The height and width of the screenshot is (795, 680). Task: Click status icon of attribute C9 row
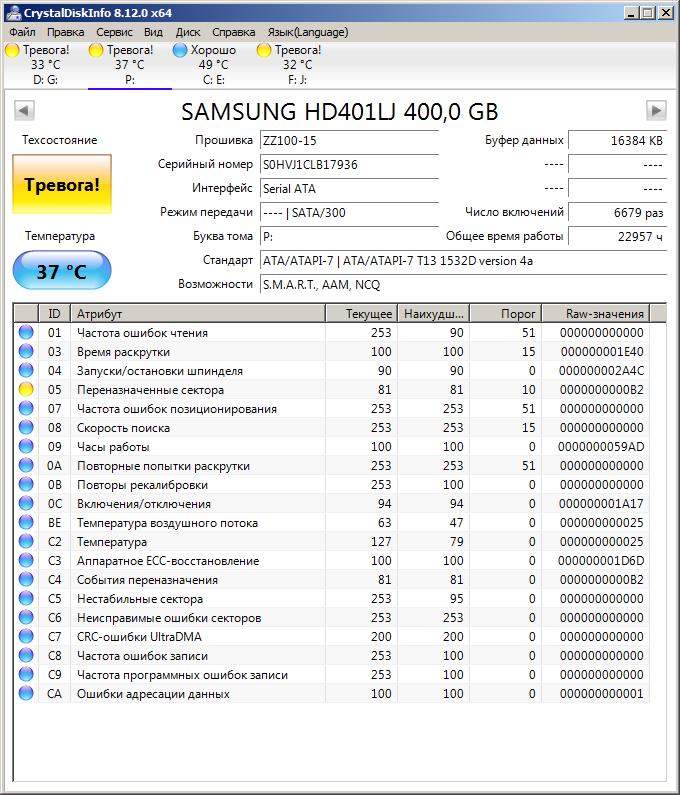[x=26, y=674]
